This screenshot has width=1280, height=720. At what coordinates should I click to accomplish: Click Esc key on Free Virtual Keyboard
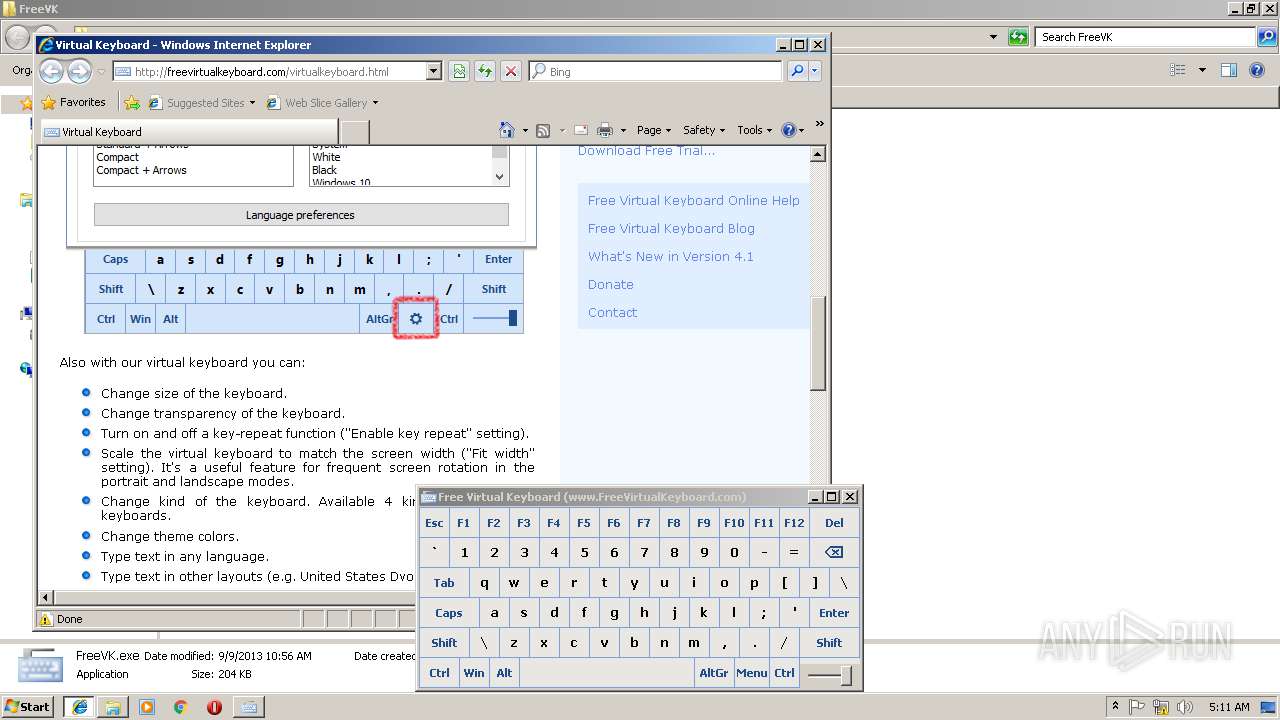[434, 523]
